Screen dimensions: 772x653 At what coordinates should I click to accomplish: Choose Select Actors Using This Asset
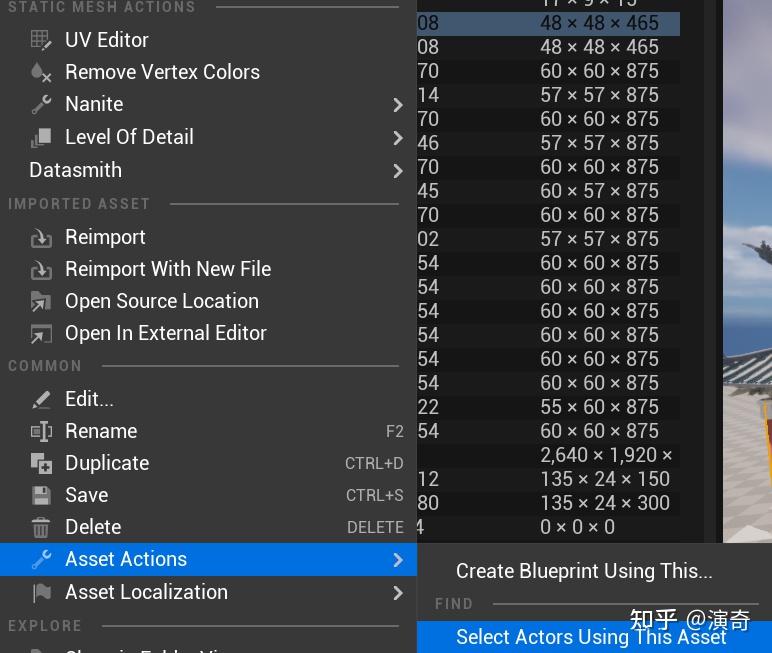coord(591,637)
